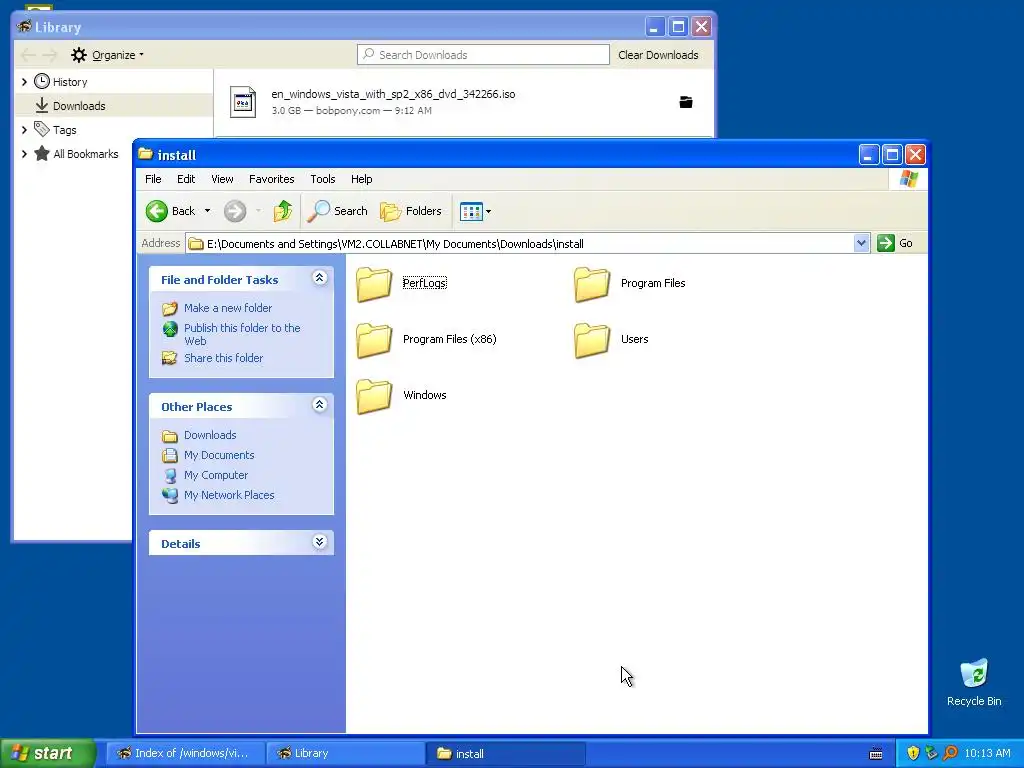Select the PerfLogs folder icon
Screen dimensions: 1024x768
[x=374, y=284]
